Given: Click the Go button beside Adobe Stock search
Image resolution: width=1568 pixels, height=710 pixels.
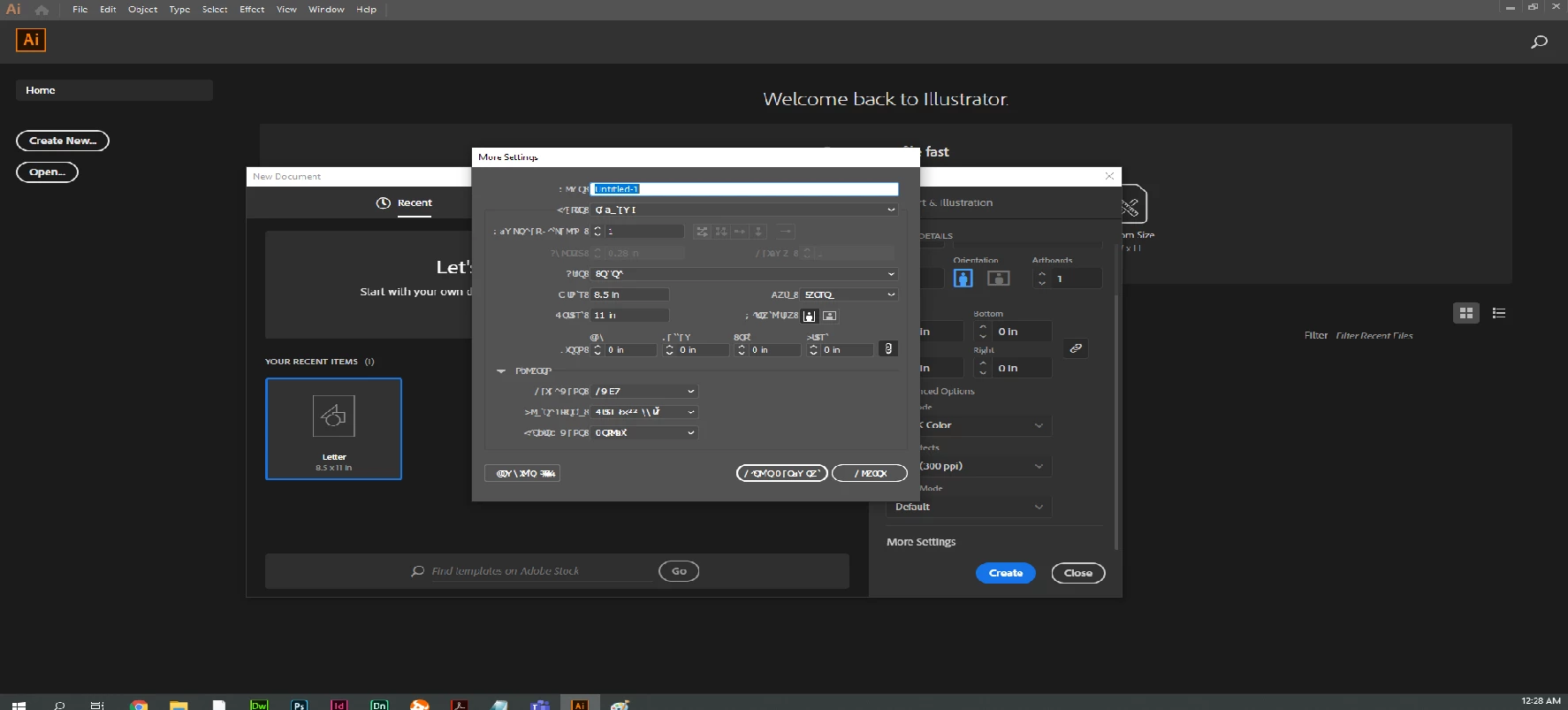Looking at the screenshot, I should [679, 571].
